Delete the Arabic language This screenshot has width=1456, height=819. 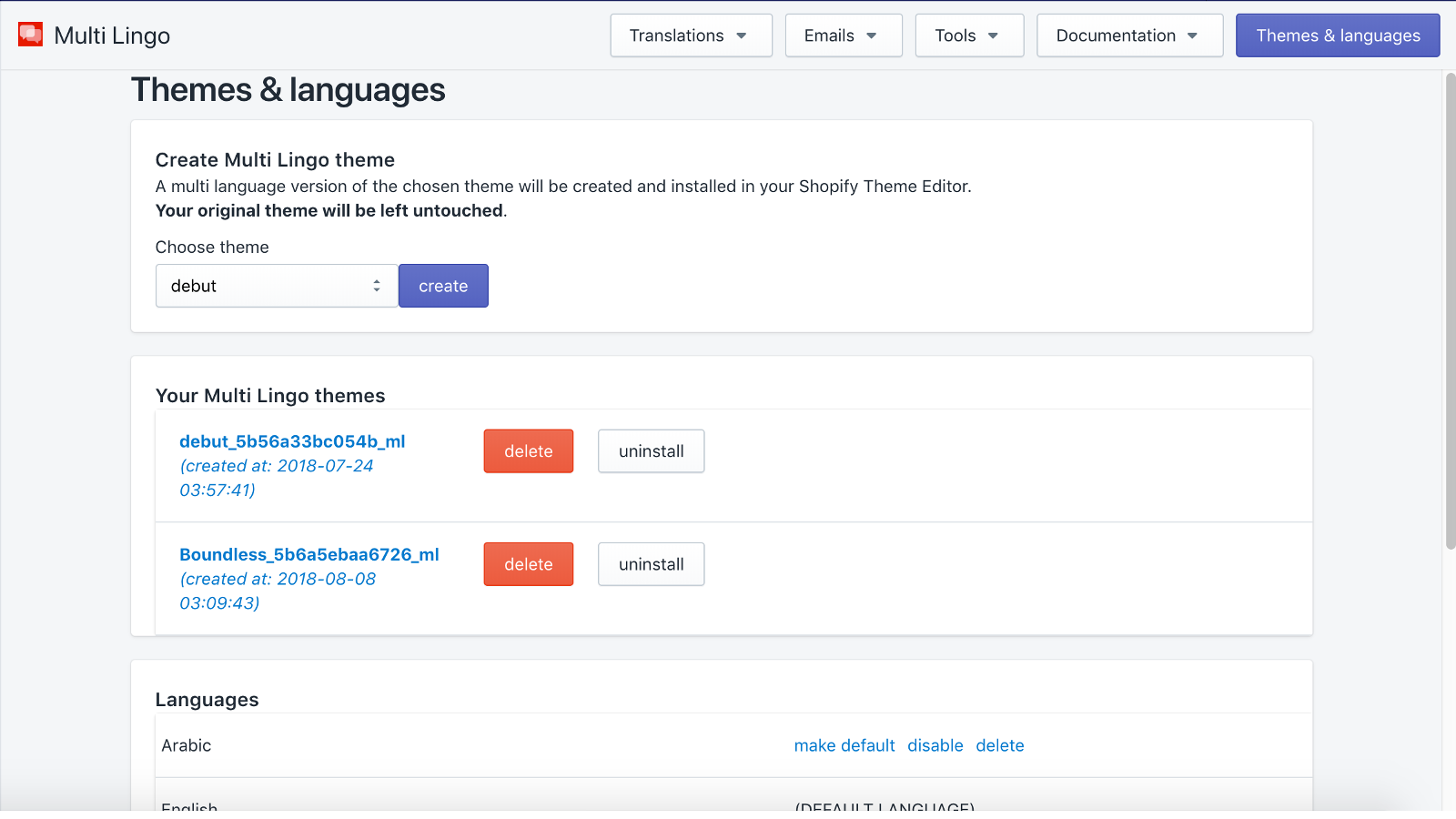(x=999, y=744)
